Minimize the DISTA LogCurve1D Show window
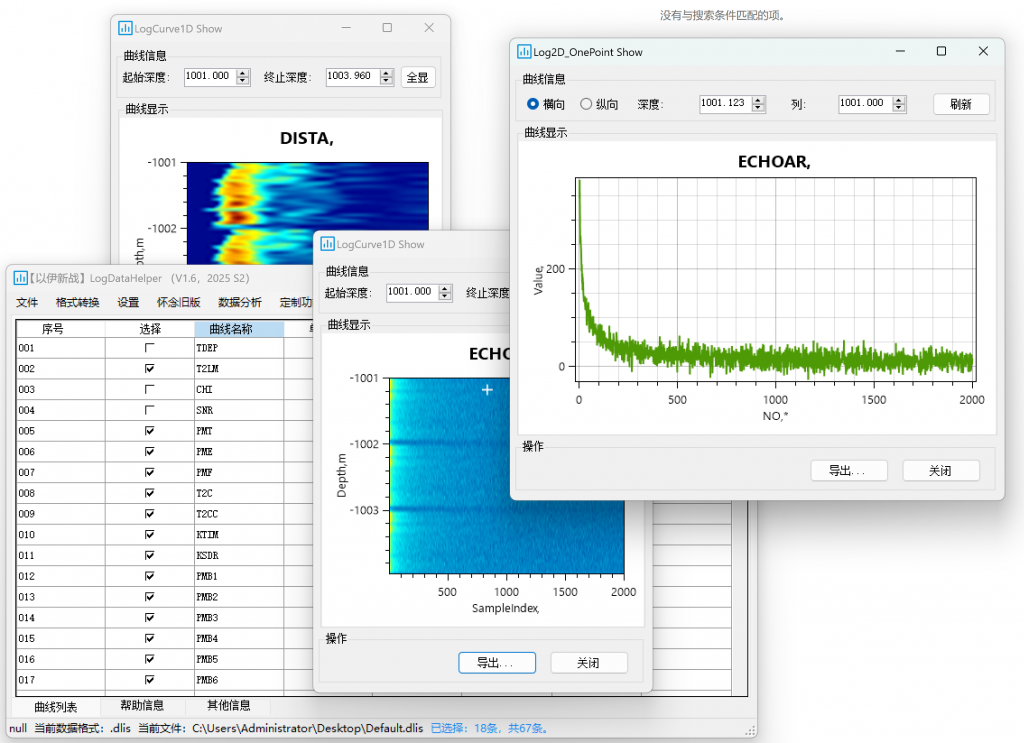 point(346,29)
